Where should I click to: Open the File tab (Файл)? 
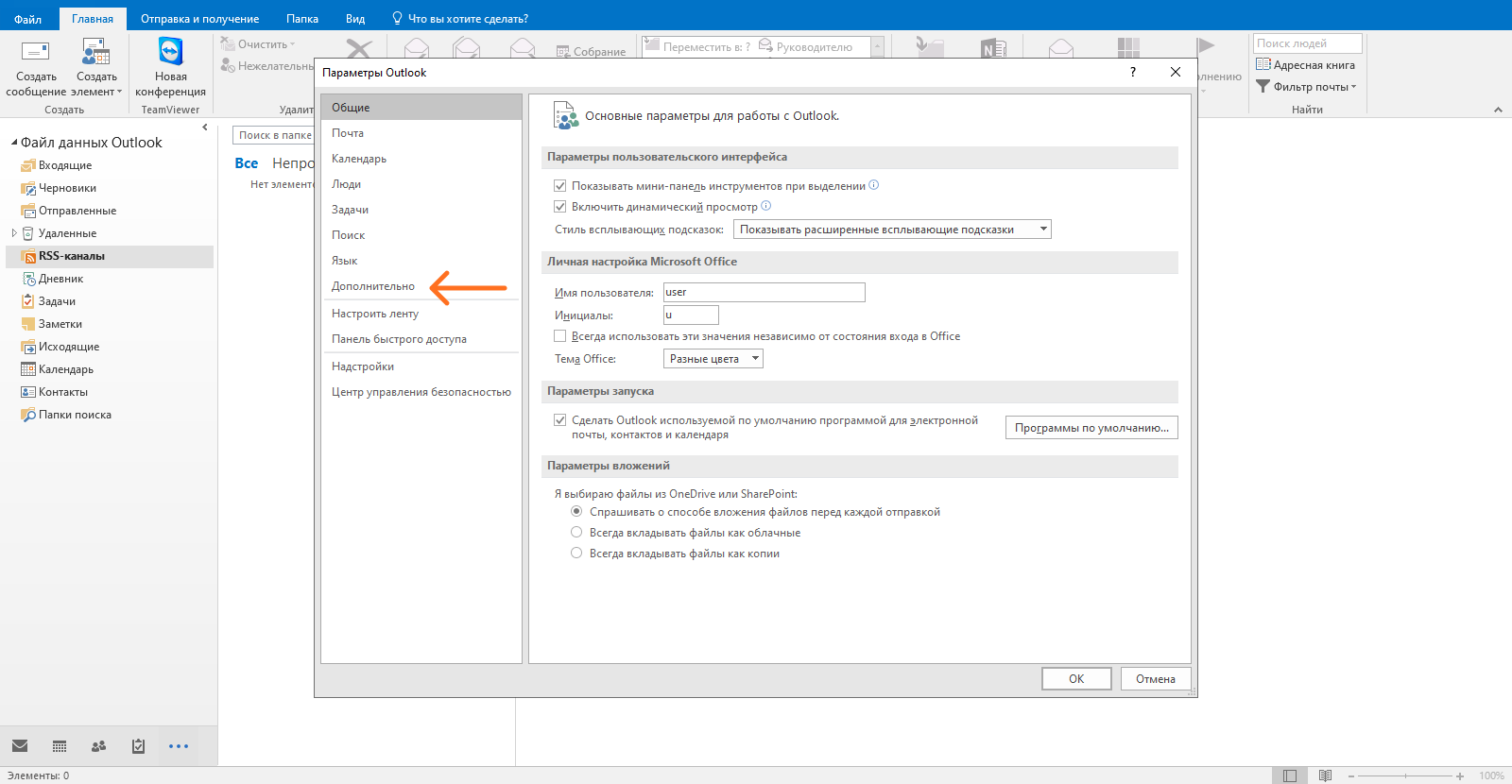pyautogui.click(x=27, y=19)
